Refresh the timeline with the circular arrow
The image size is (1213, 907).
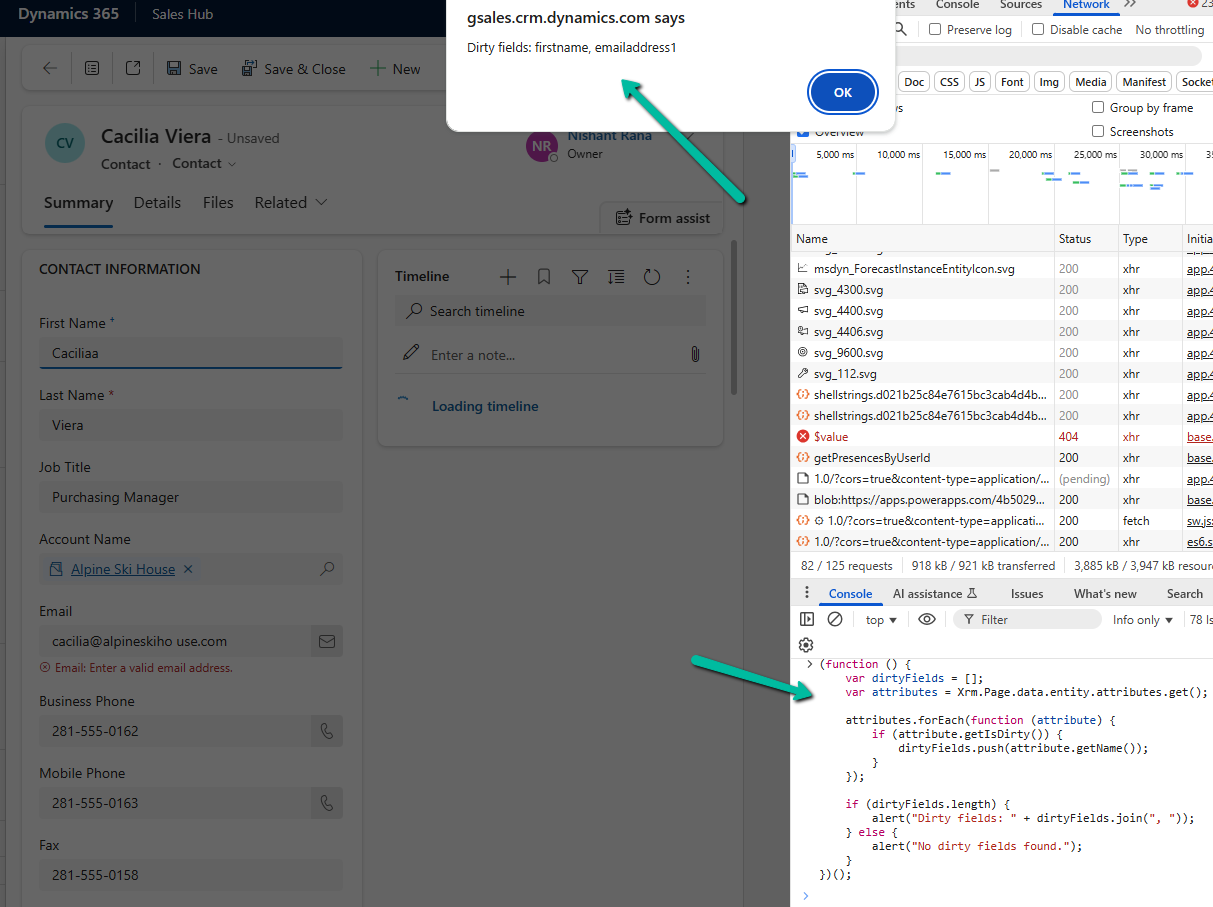click(652, 277)
